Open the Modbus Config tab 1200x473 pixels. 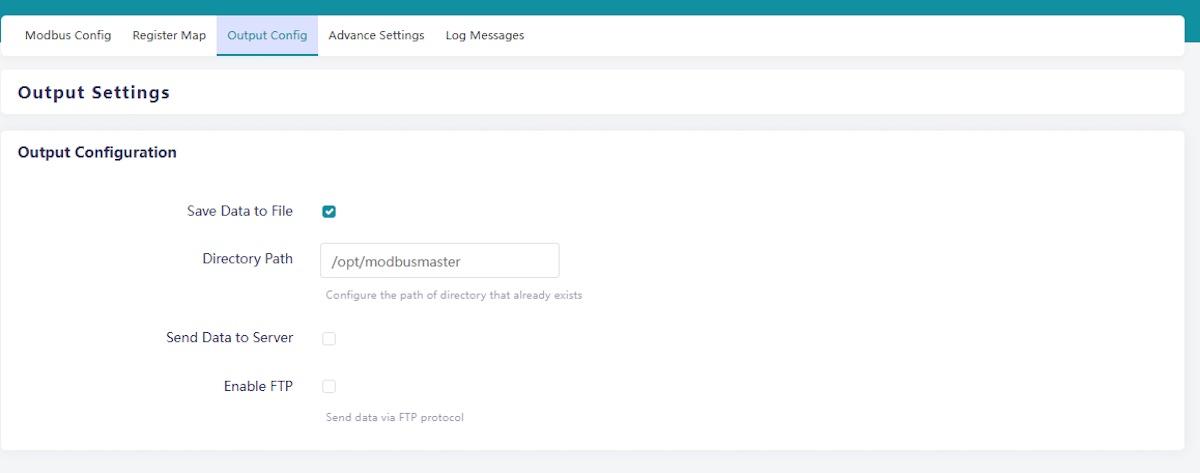(x=68, y=35)
